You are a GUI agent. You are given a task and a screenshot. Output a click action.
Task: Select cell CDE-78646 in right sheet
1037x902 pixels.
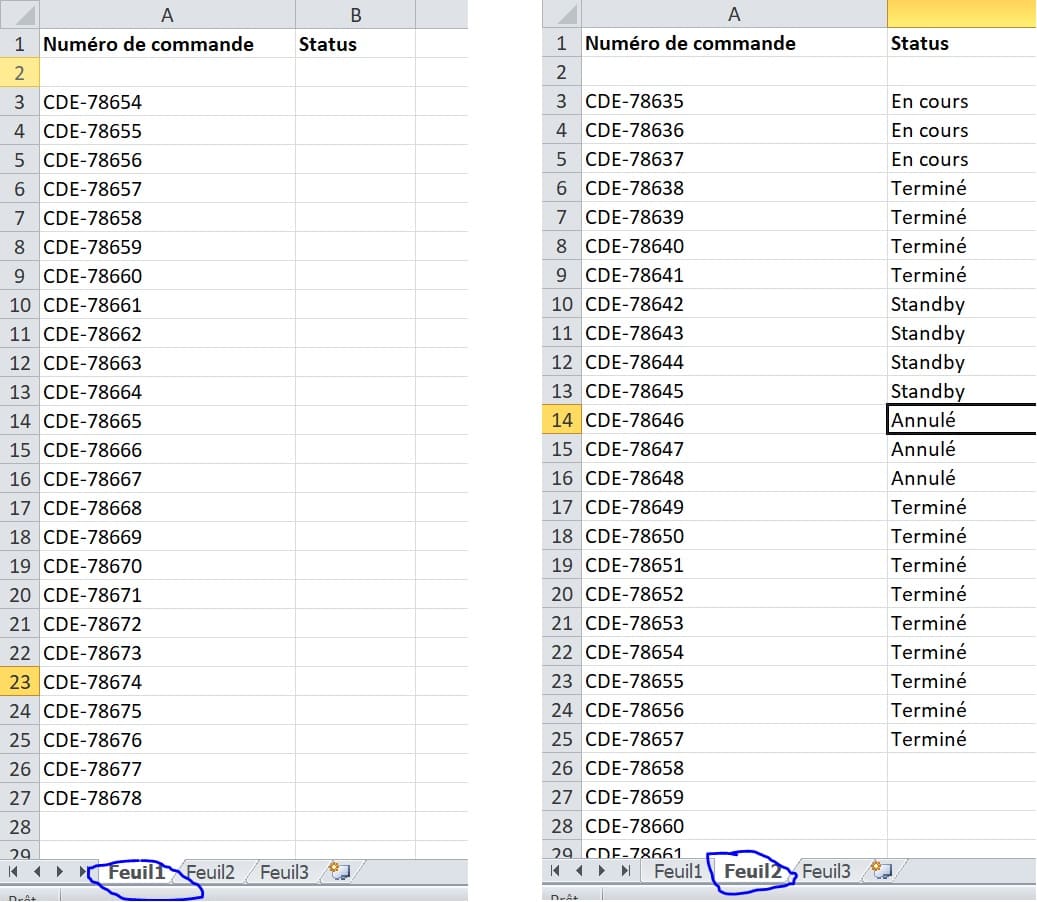(x=734, y=420)
